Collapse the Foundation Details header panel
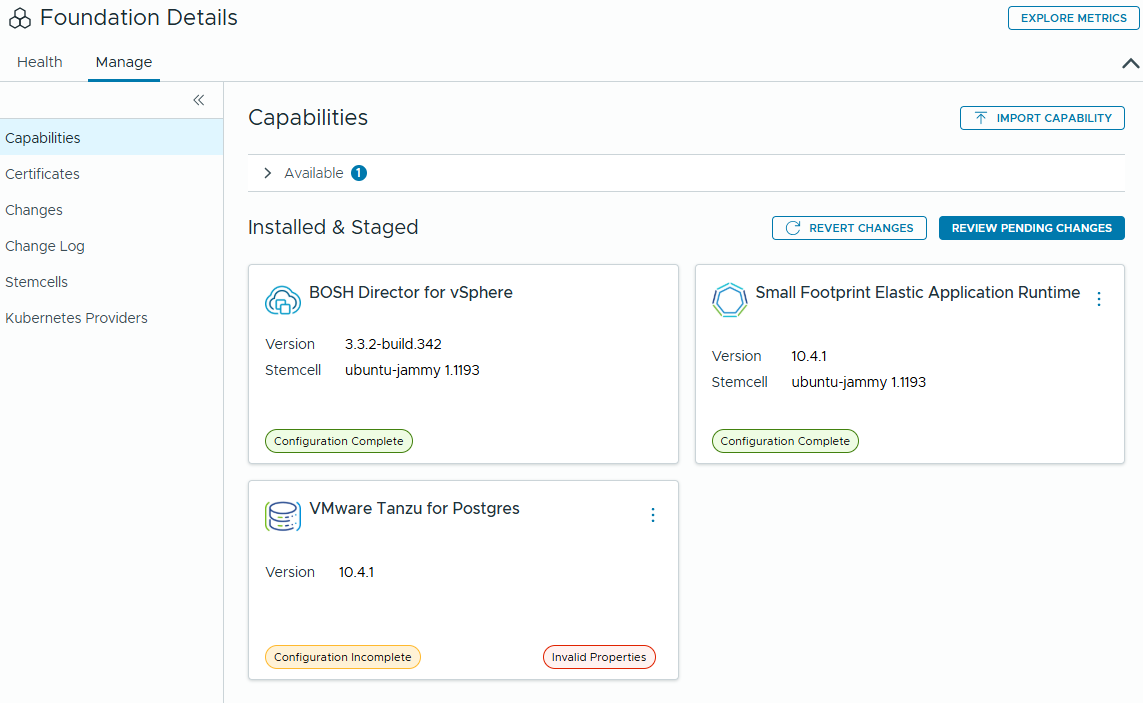1143x703 pixels. tap(1130, 63)
